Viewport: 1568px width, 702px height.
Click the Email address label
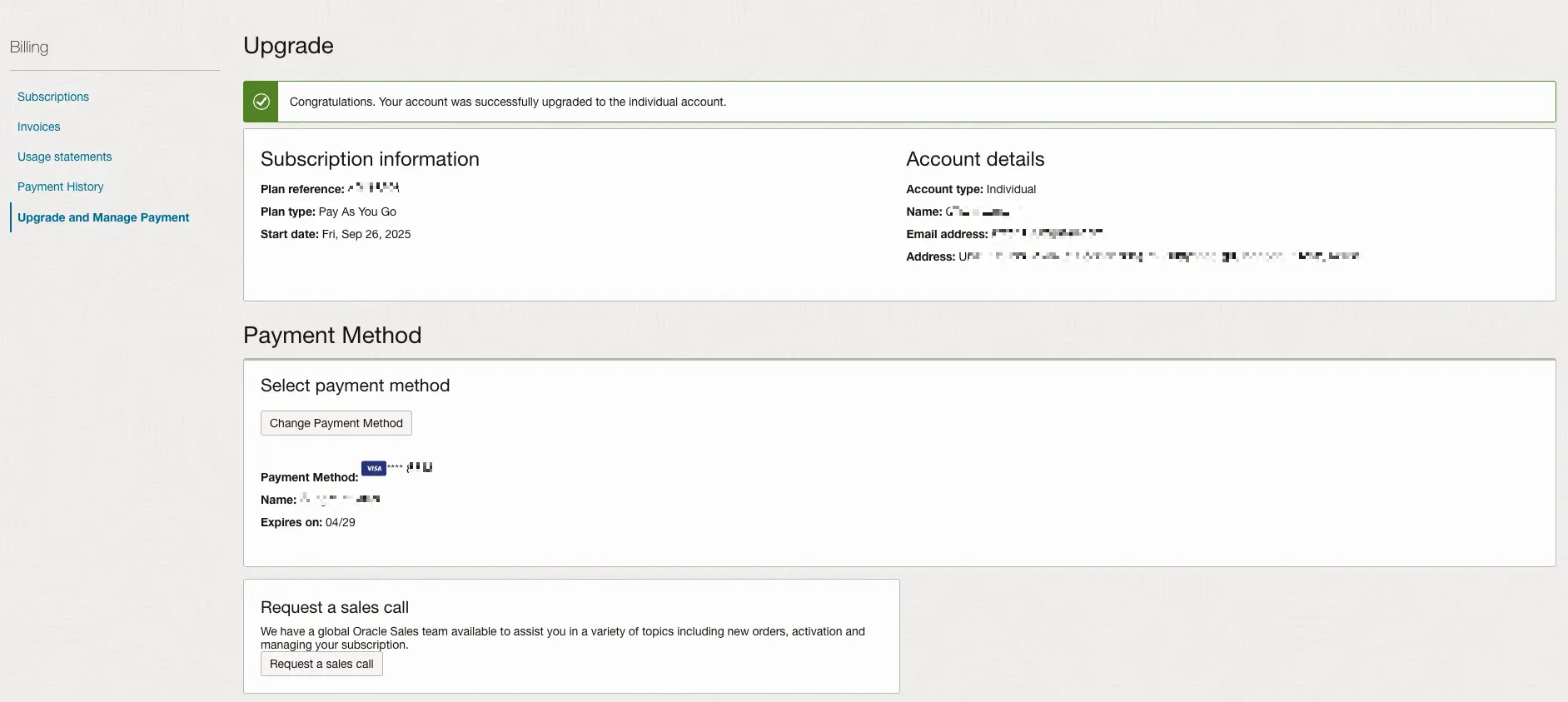pyautogui.click(x=947, y=234)
